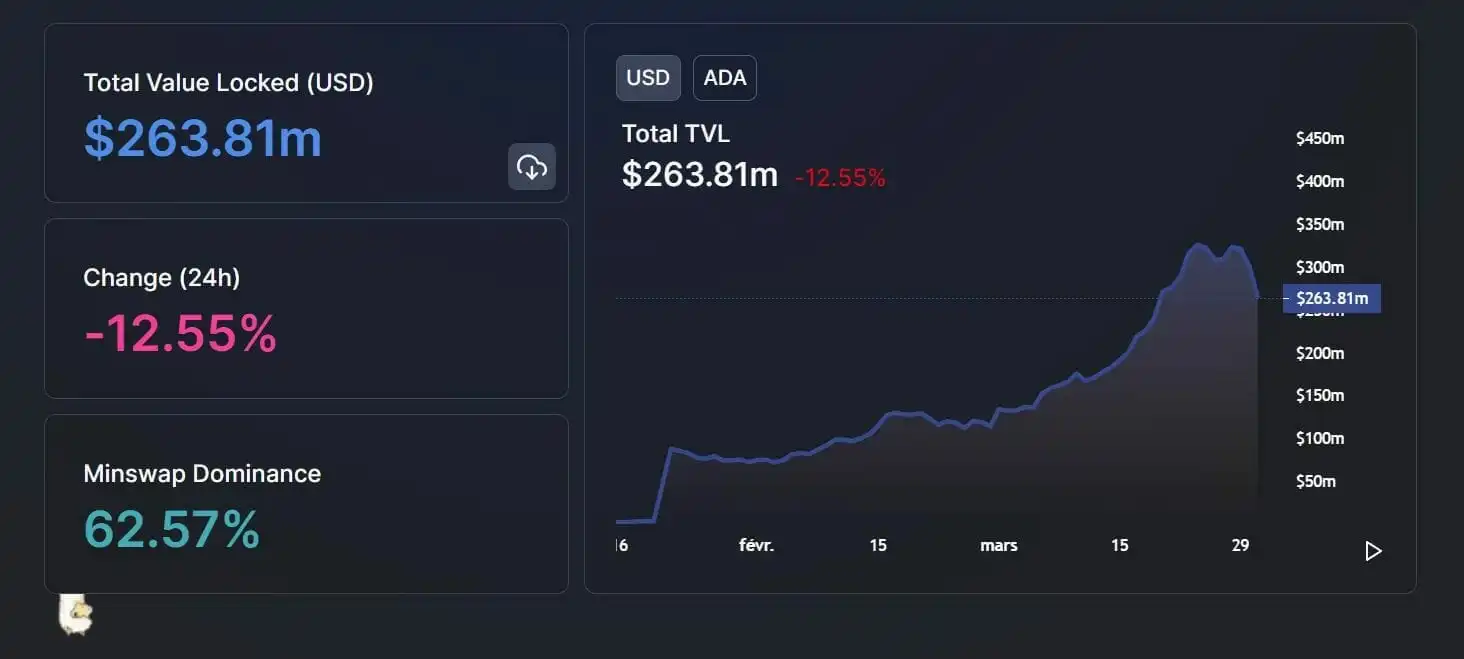Click the -12.55% change indicator on chart

click(841, 177)
